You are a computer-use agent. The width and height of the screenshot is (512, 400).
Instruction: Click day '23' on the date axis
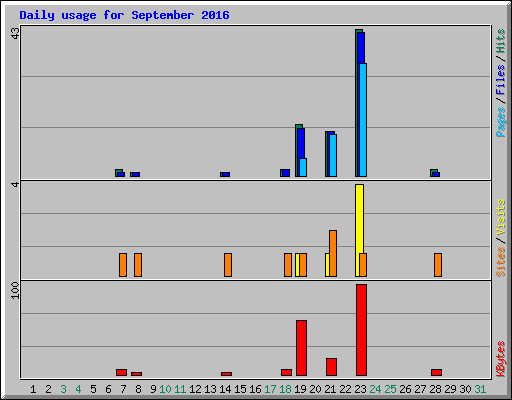click(360, 389)
